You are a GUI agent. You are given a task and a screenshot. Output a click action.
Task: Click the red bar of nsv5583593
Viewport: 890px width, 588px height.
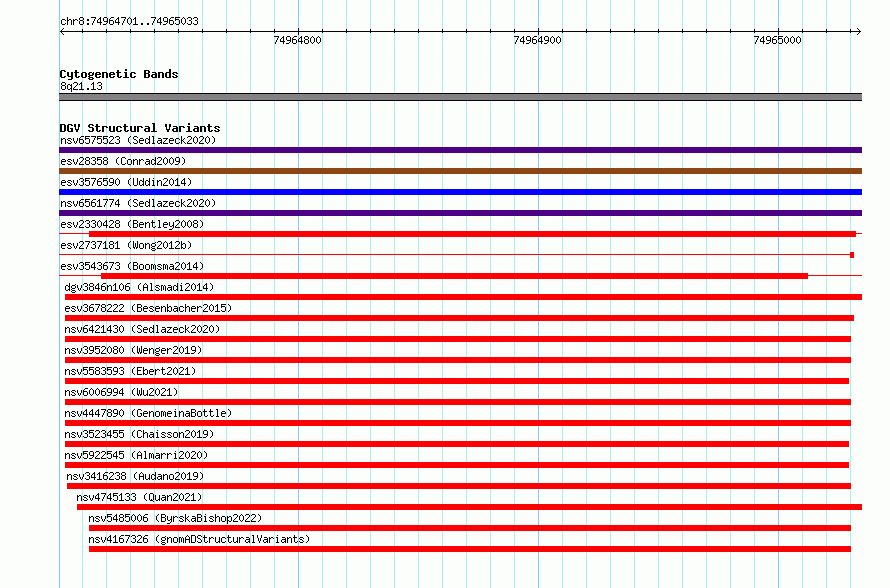coord(457,381)
